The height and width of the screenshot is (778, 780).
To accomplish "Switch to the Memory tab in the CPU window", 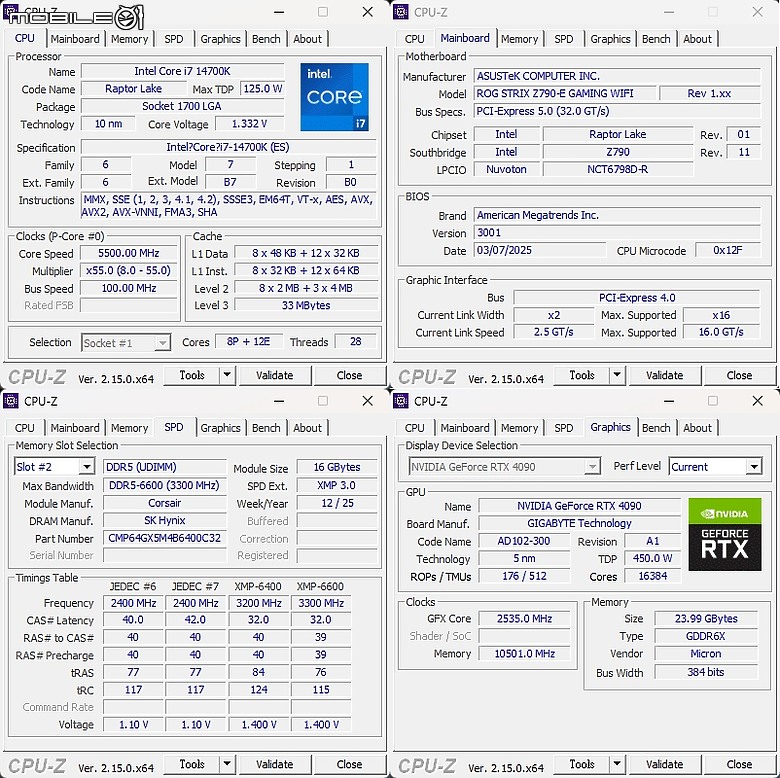I will pos(129,39).
